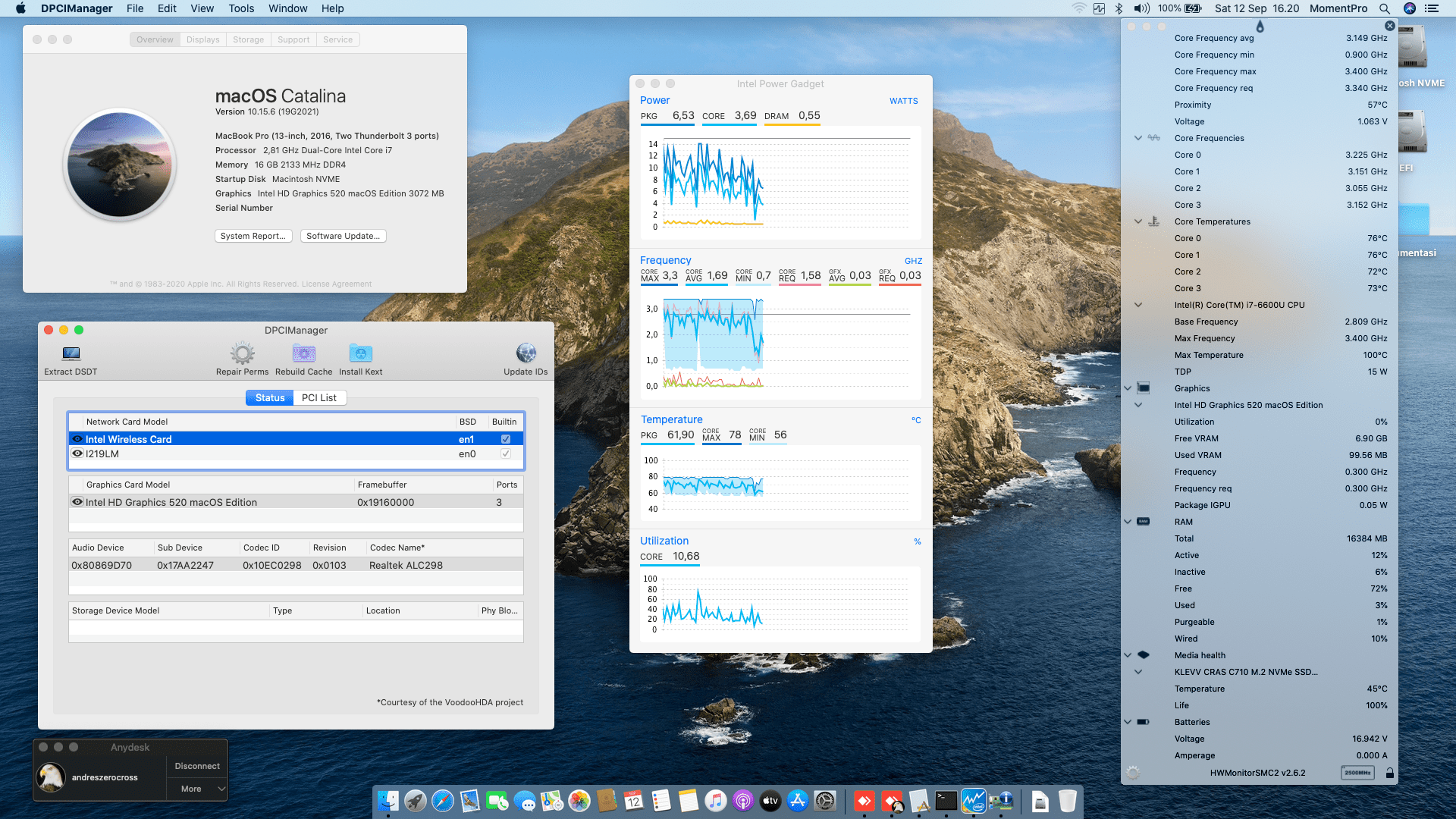Click Intel Power Gadget Dock icon

pyautogui.click(x=974, y=801)
